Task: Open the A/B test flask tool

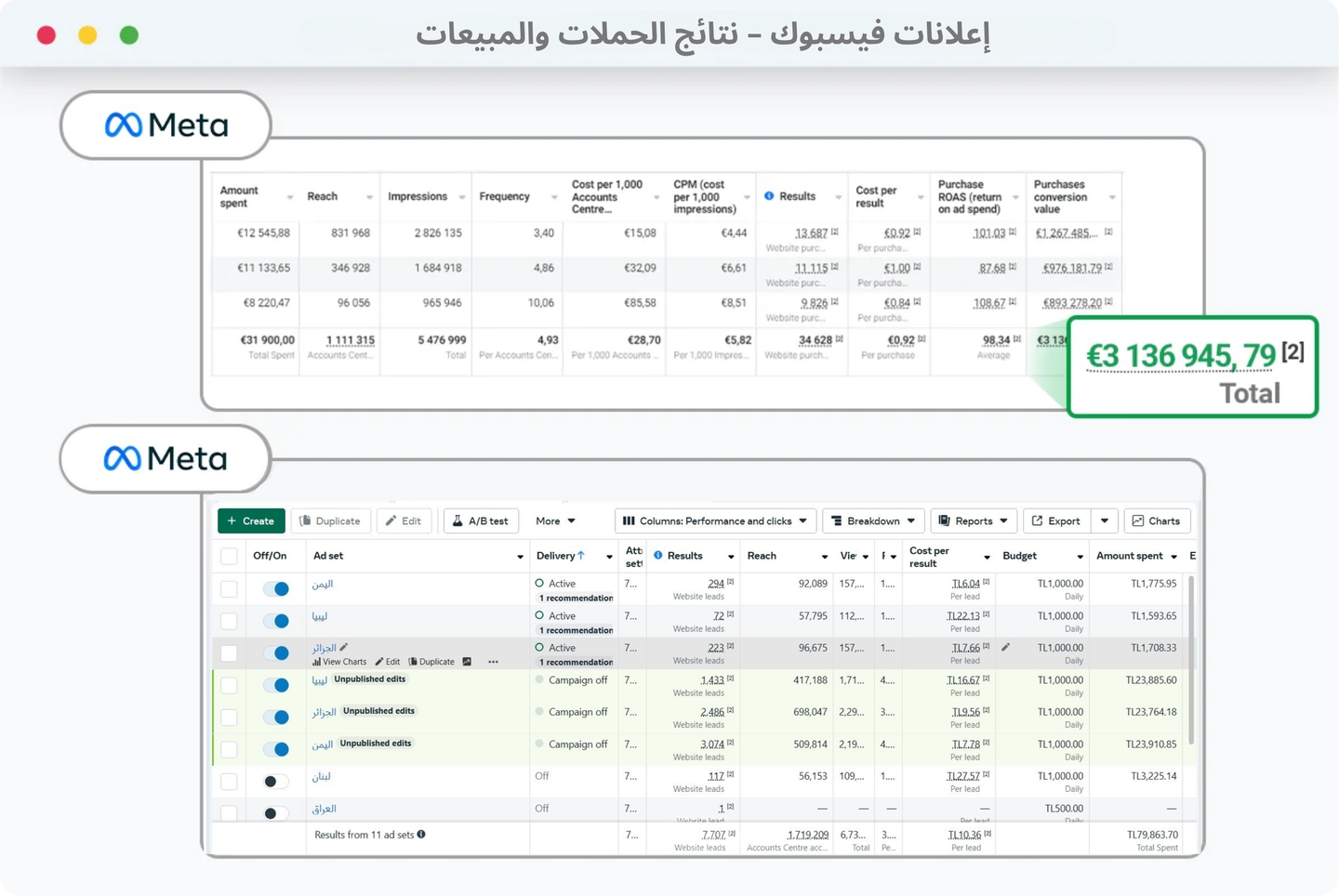Action: click(481, 521)
